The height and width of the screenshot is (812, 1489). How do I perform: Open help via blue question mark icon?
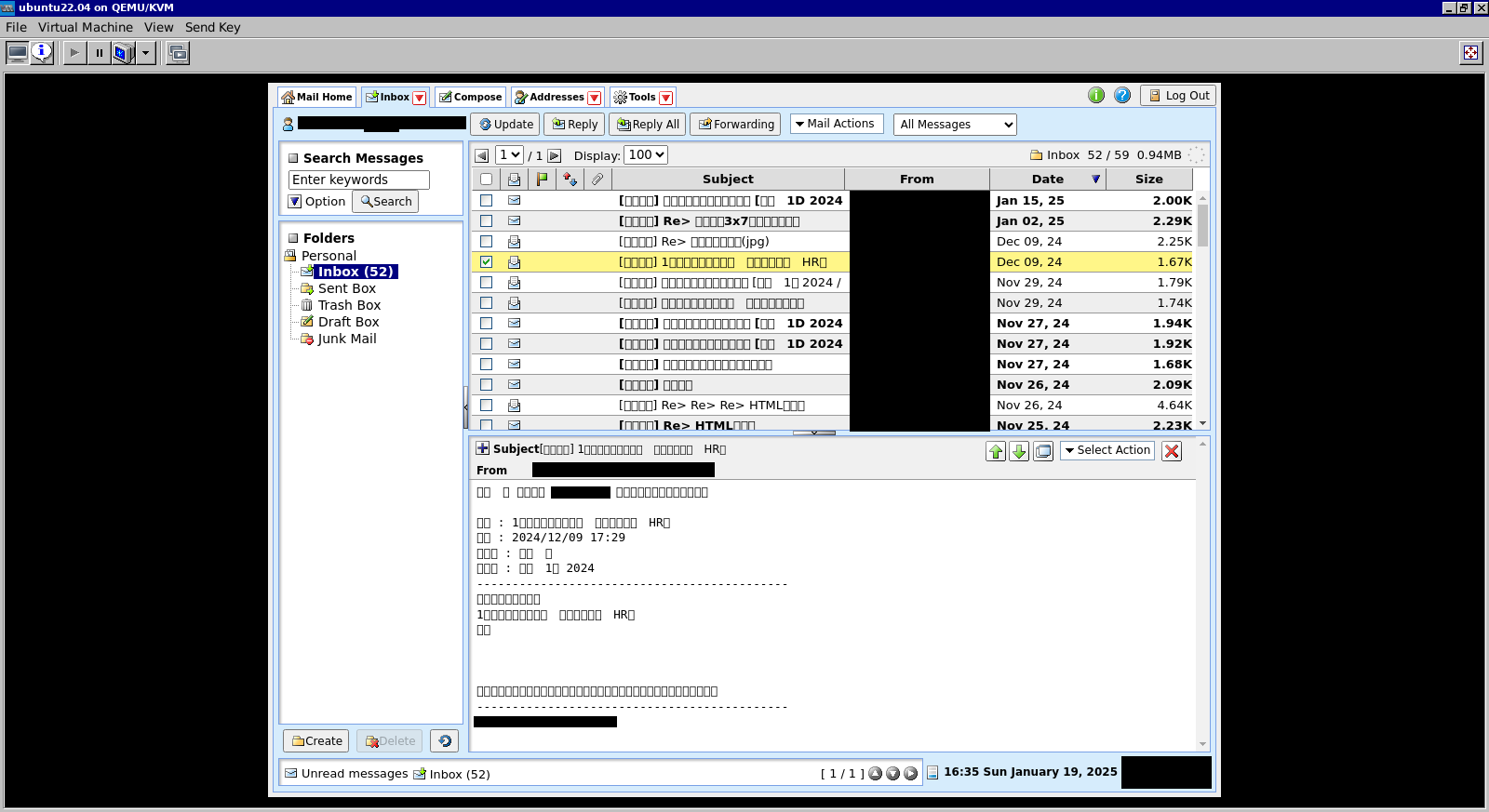(x=1122, y=96)
